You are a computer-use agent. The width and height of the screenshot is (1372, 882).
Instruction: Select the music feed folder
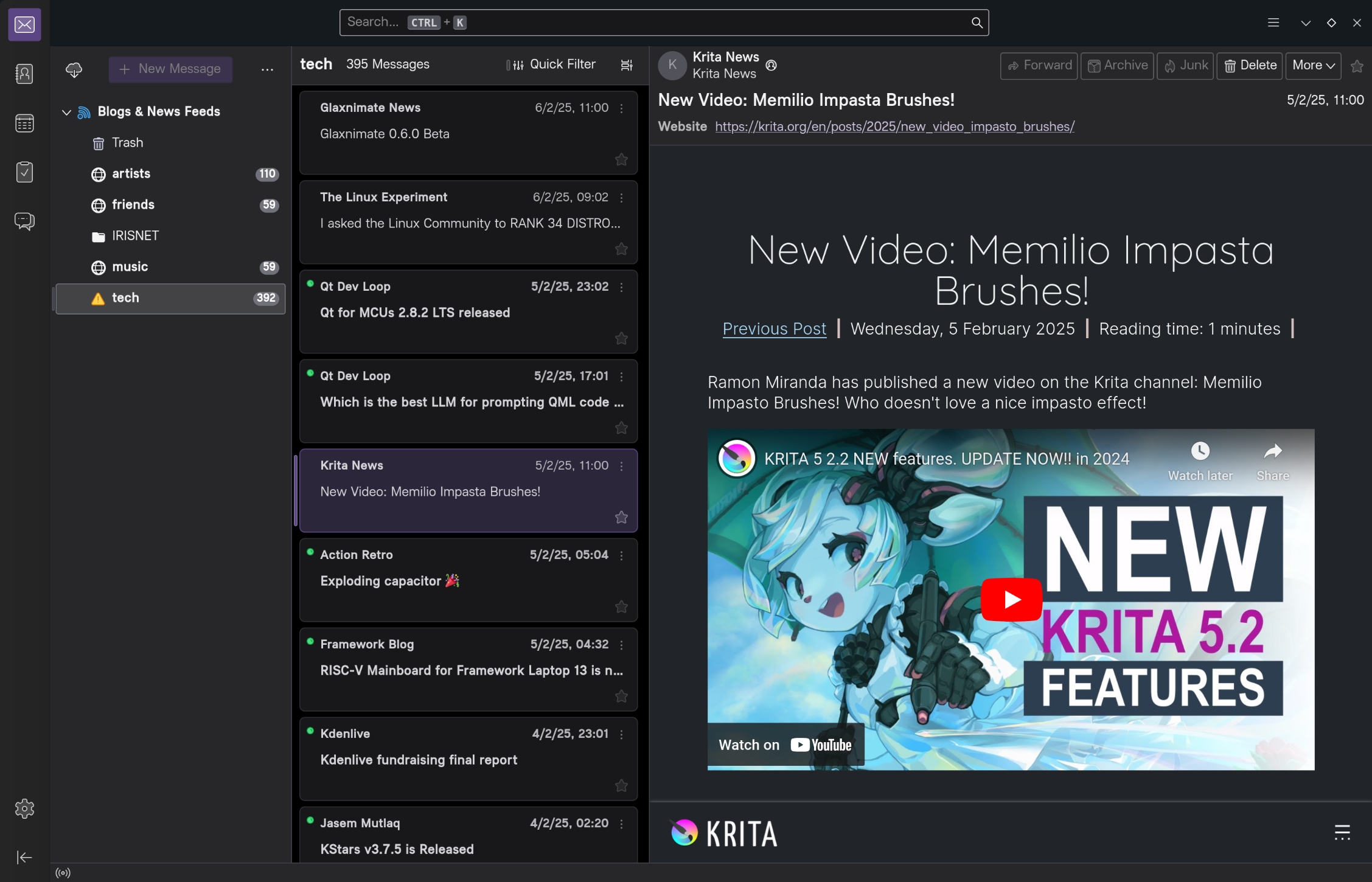pos(171,267)
